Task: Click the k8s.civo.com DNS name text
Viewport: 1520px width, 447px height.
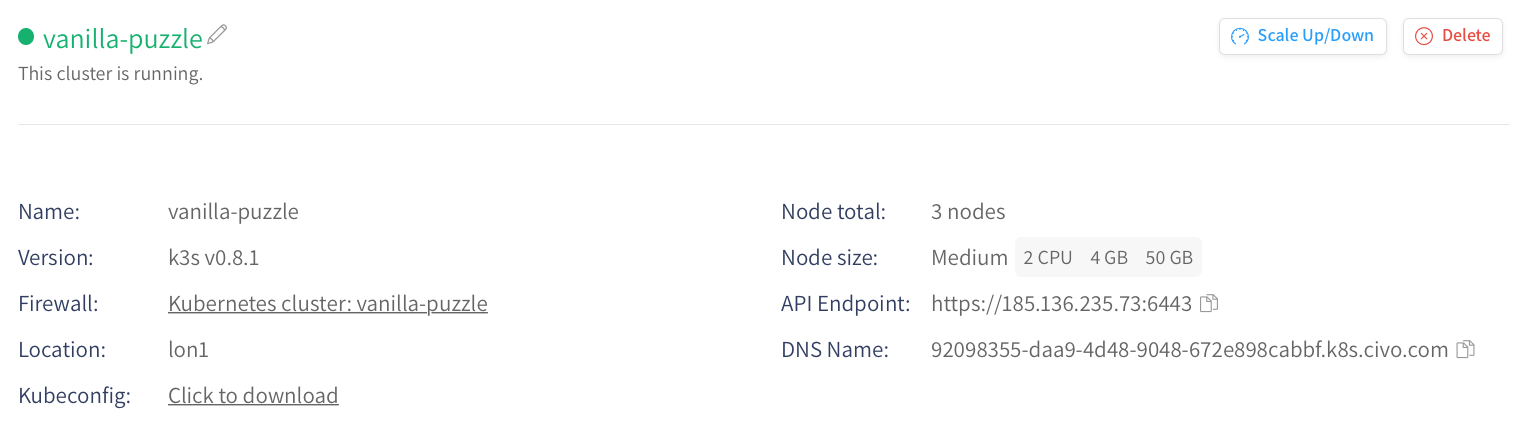Action: 1189,349
